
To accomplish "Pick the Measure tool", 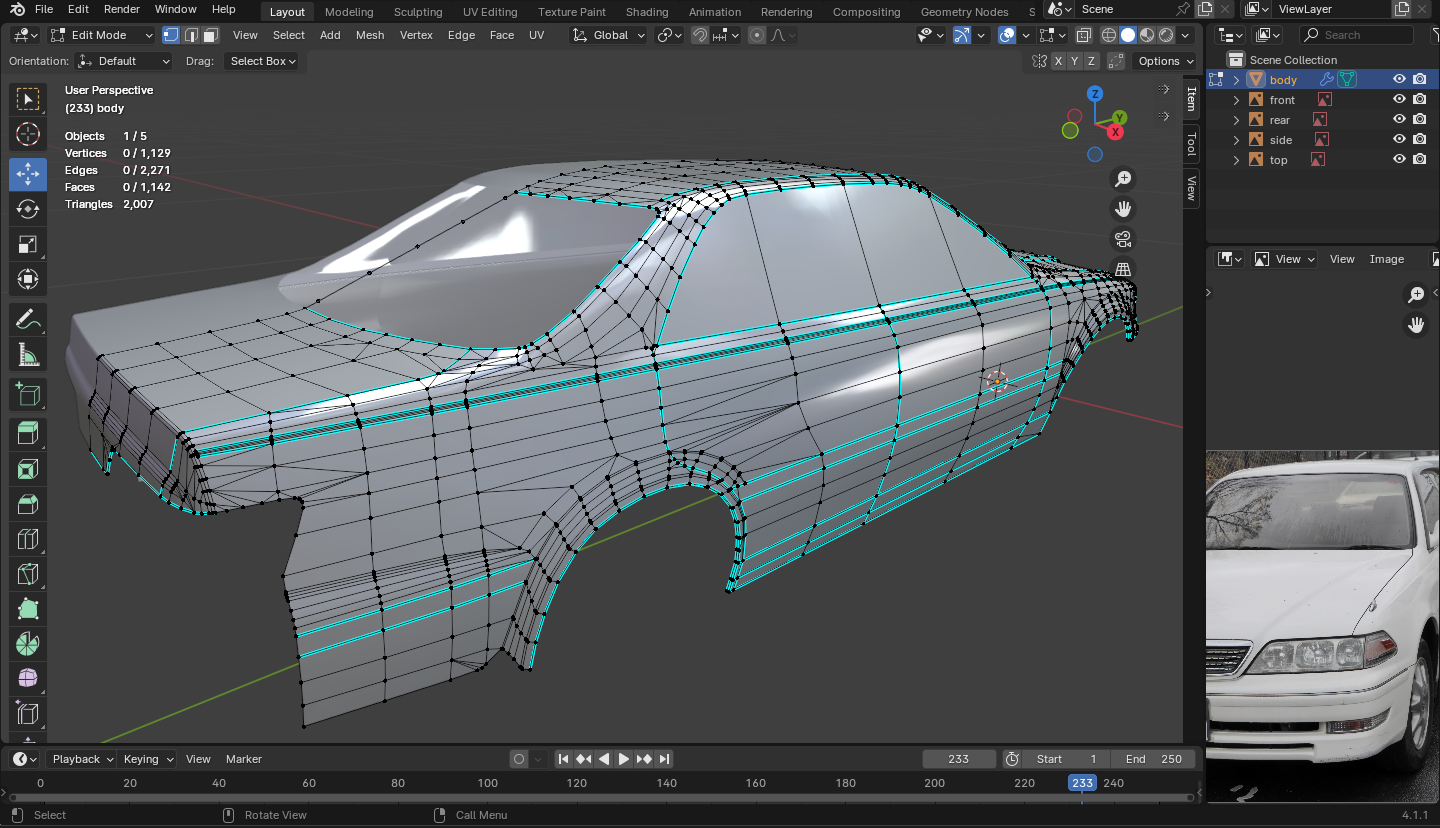I will point(28,355).
